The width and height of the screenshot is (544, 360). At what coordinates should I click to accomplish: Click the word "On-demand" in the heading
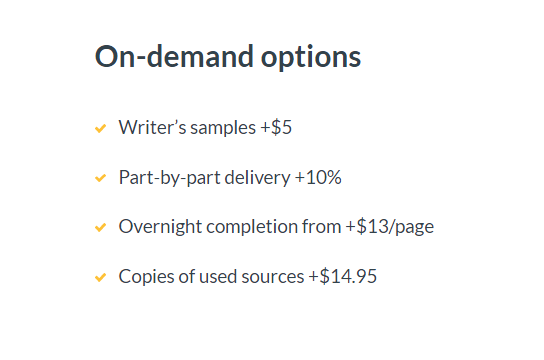[174, 57]
